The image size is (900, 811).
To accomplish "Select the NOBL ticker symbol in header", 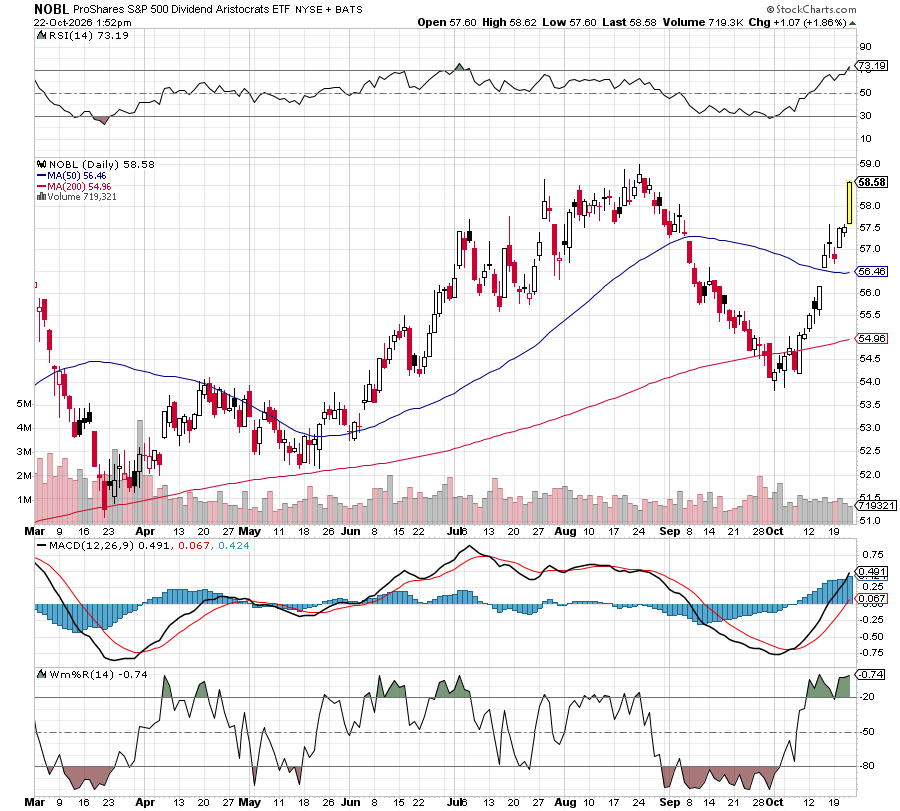I will [x=51, y=9].
